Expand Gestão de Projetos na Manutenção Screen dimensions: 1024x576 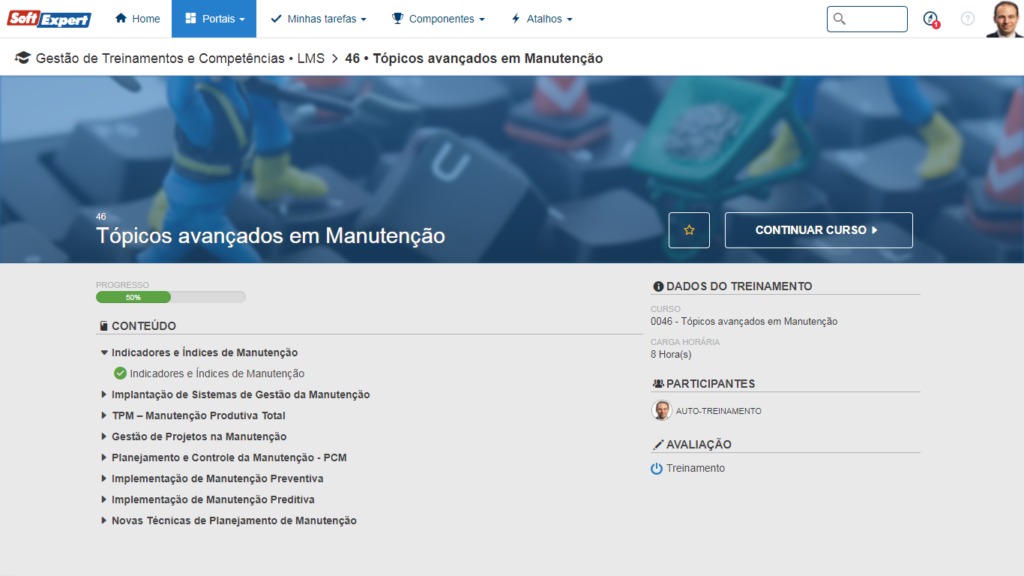(104, 437)
